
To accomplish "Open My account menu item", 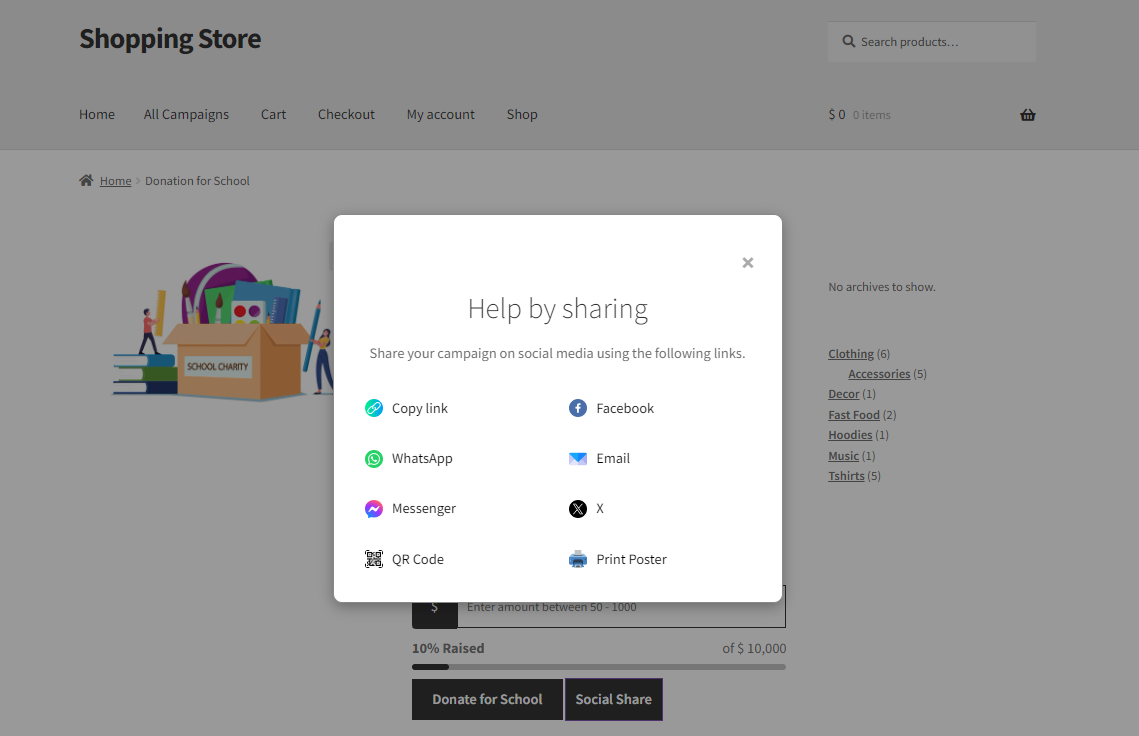I will pos(440,114).
